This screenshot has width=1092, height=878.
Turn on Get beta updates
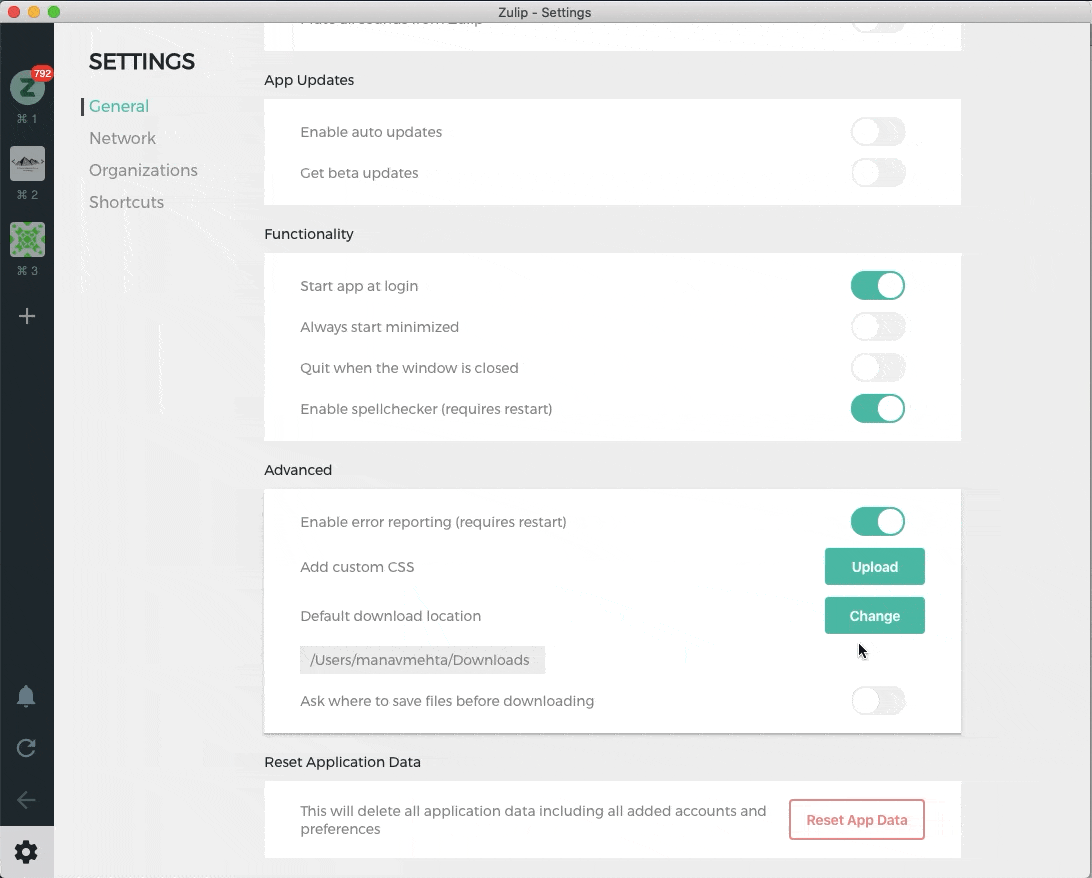point(878,173)
